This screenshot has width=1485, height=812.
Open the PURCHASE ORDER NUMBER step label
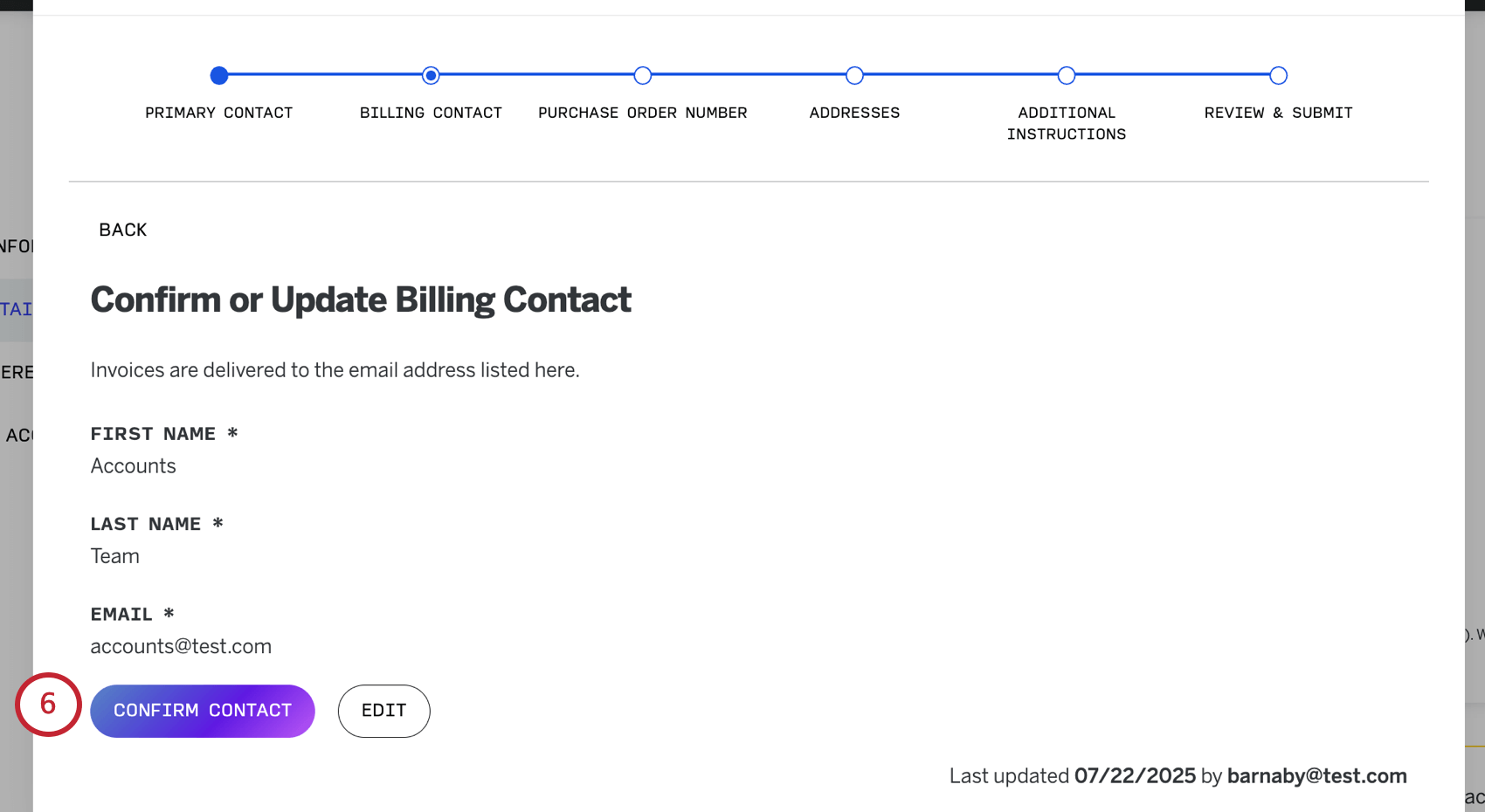643,113
